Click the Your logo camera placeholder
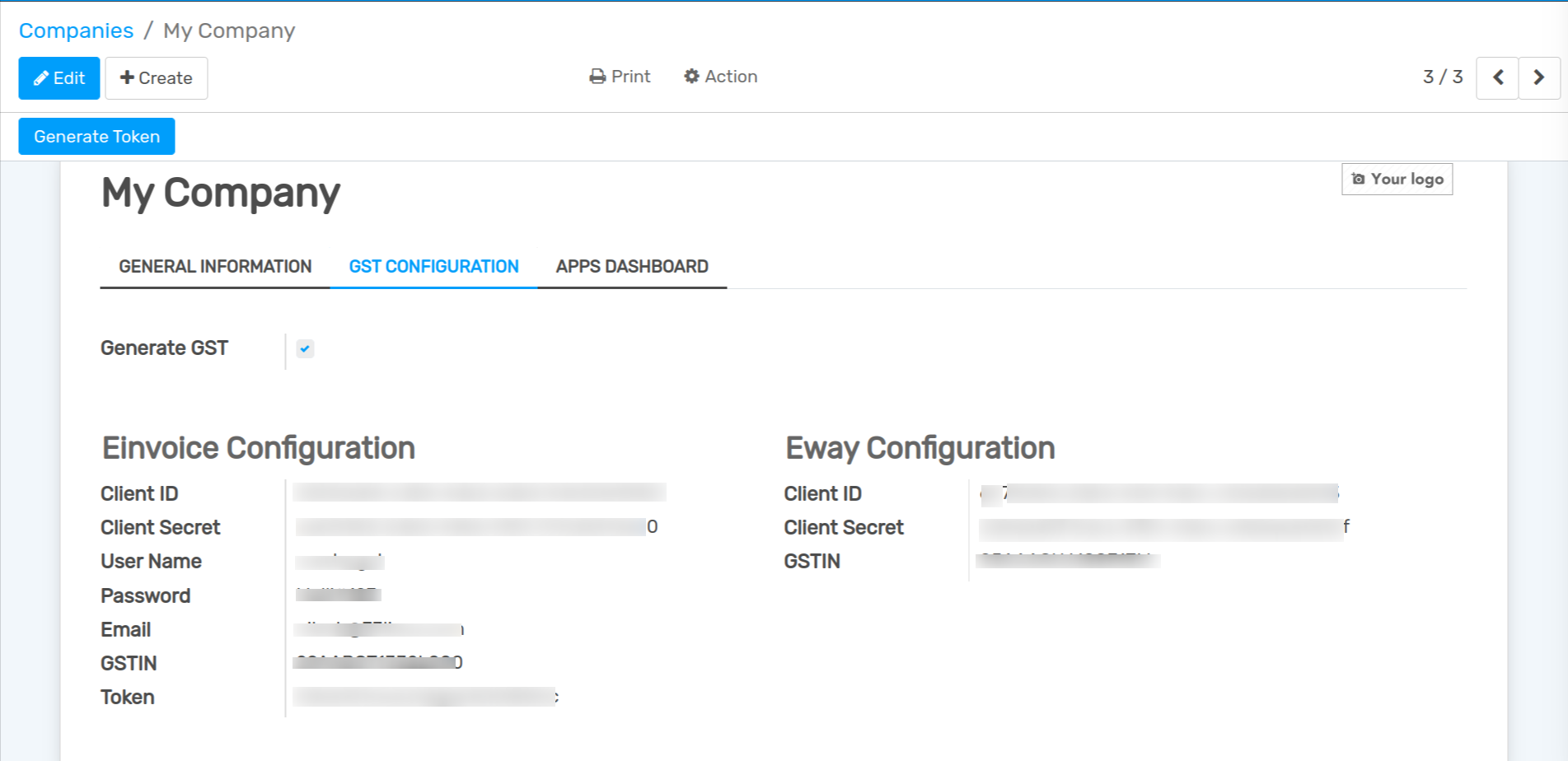Image resolution: width=1568 pixels, height=761 pixels. coord(1397,180)
